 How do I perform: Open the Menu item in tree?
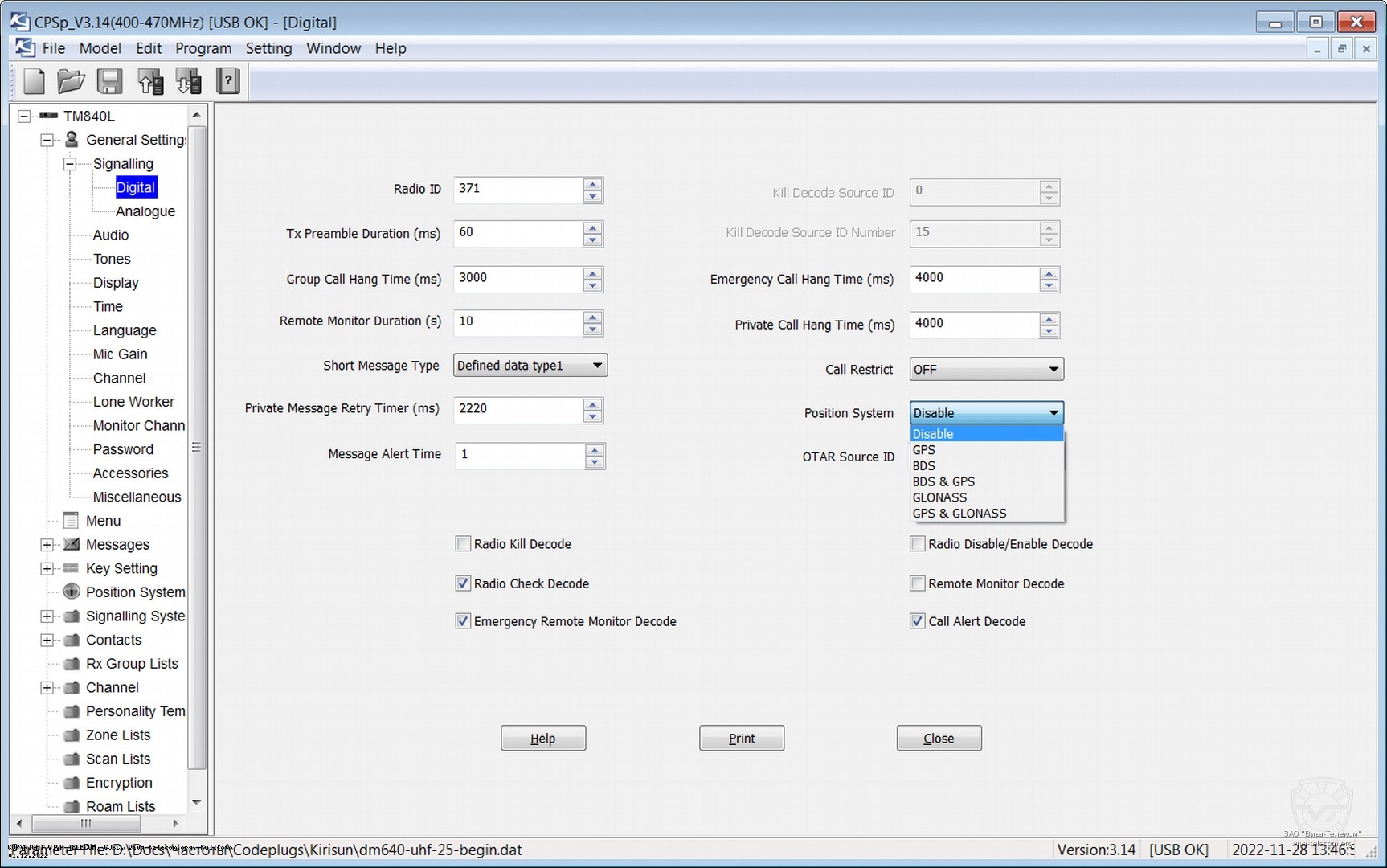tap(103, 521)
